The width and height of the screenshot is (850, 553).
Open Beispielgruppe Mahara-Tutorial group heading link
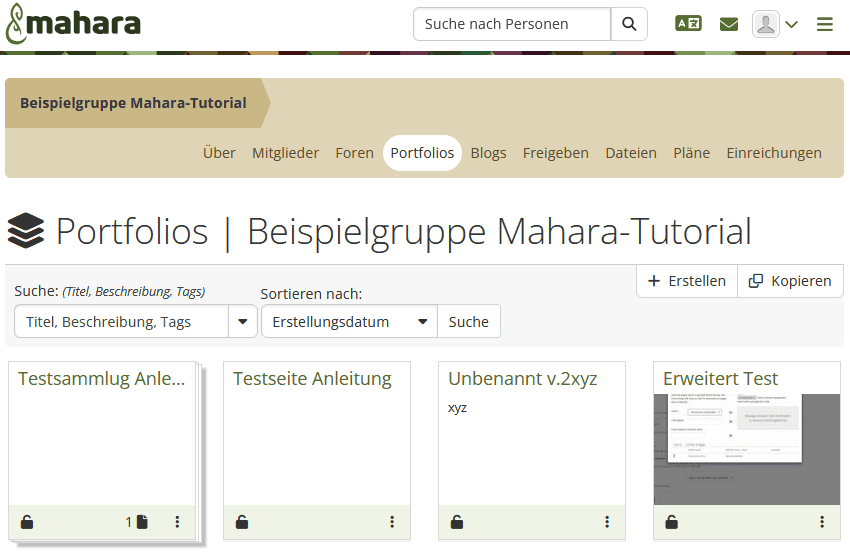(133, 103)
